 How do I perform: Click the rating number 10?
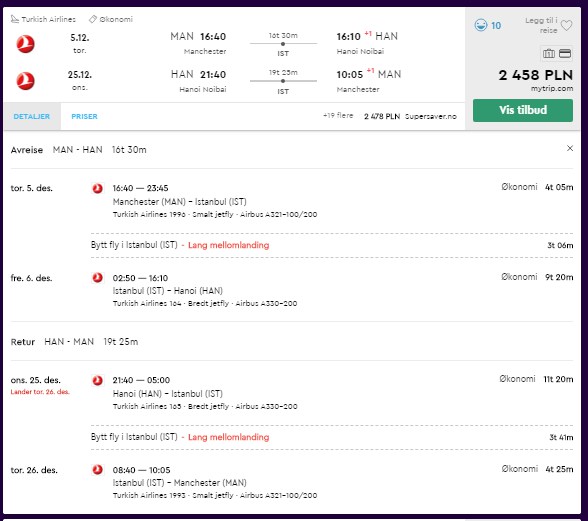(x=496, y=26)
